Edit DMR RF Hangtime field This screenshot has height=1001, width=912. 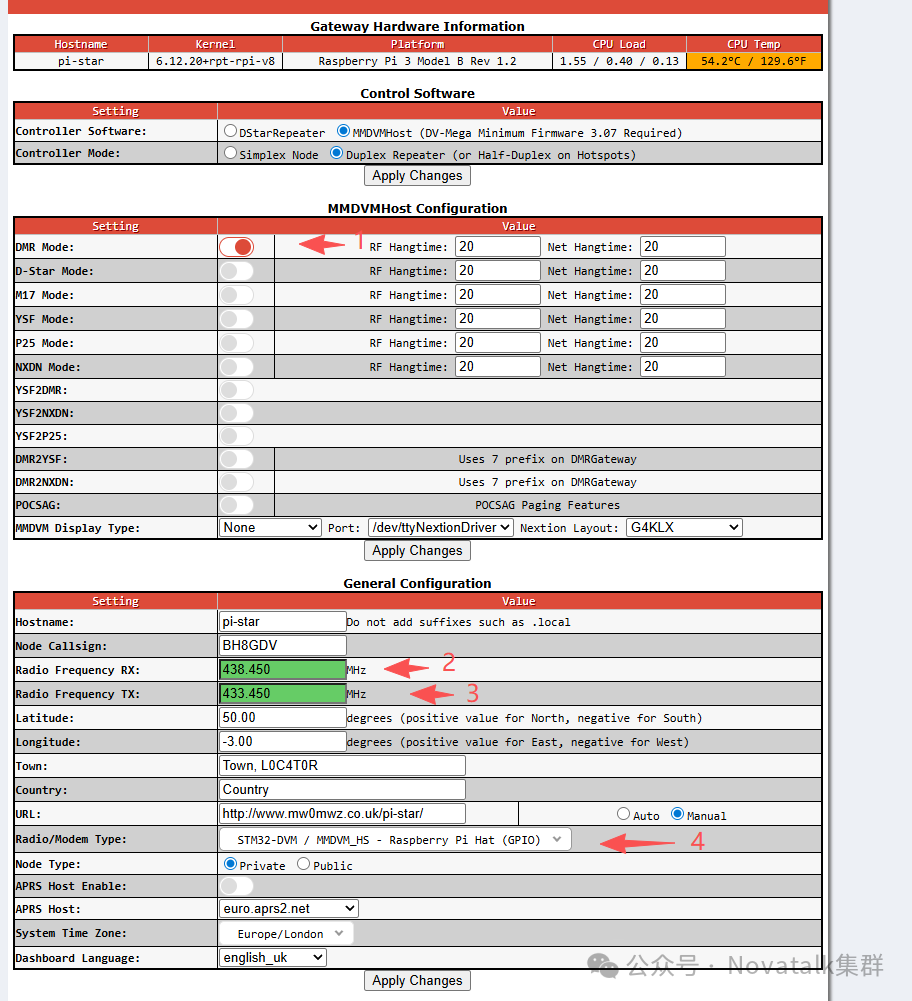click(x=498, y=246)
